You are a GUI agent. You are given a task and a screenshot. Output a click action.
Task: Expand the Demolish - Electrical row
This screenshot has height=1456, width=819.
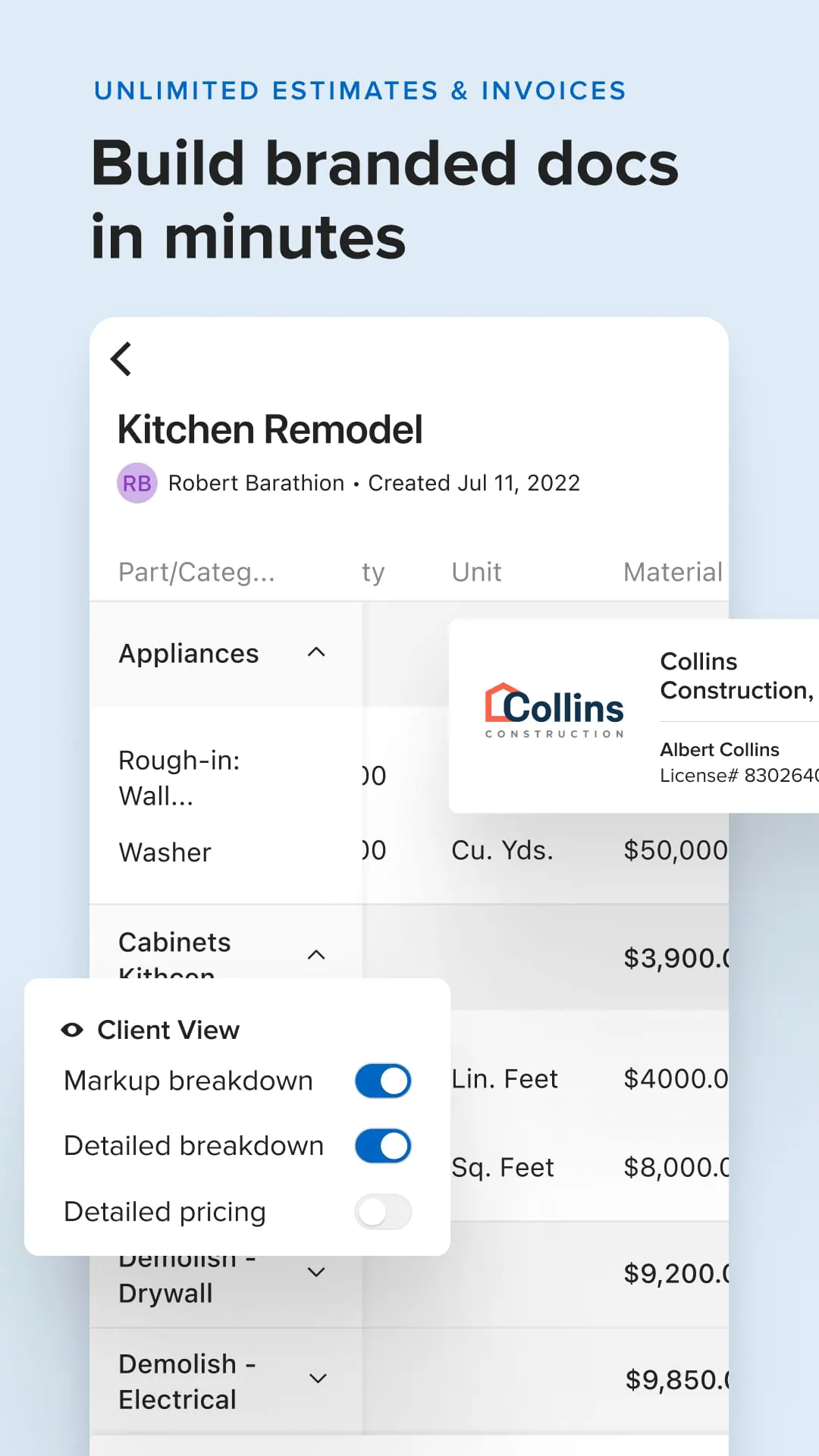317,1379
